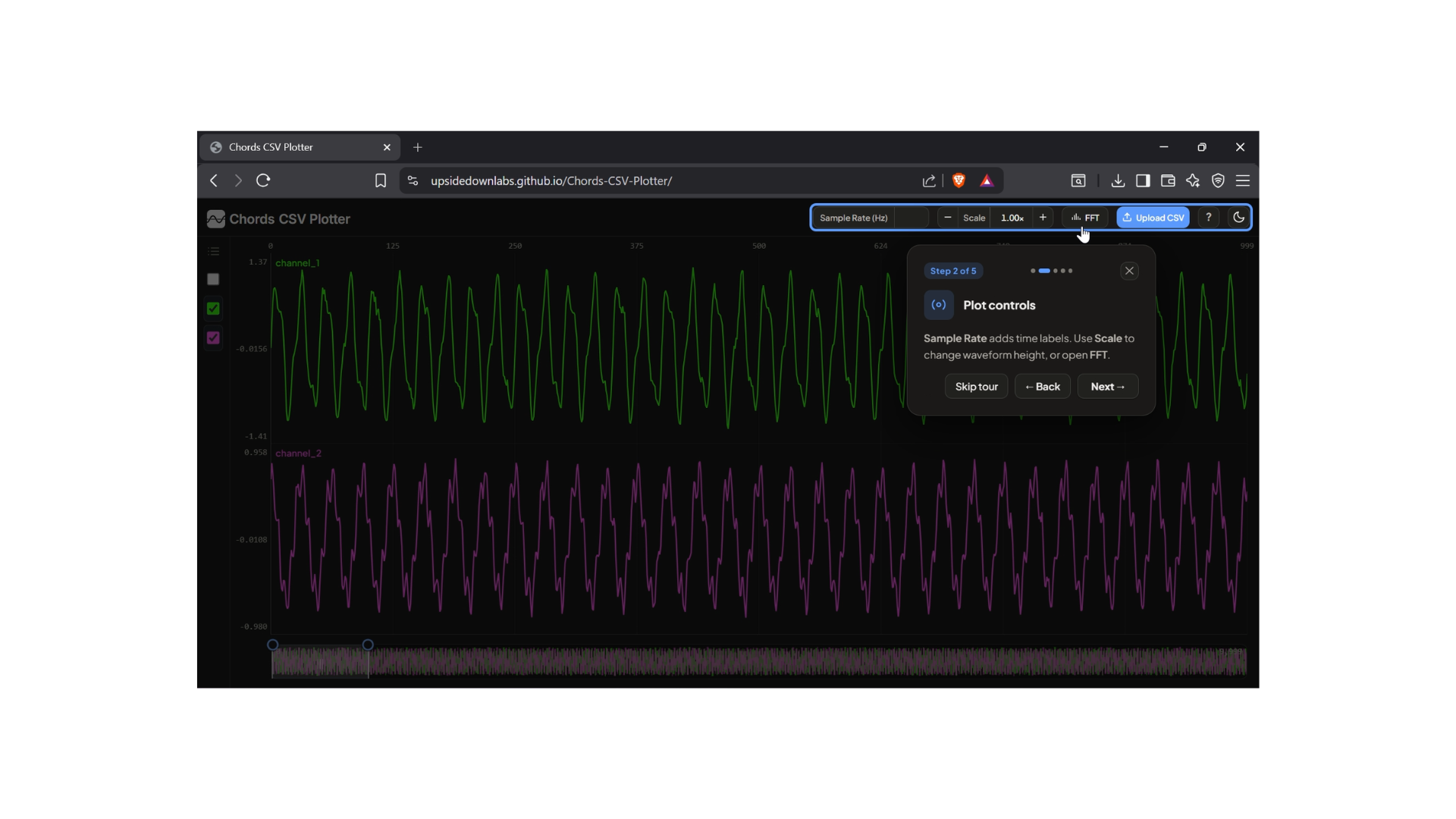1456x819 pixels.
Task: Click the VPN shield icon
Action: 1218,180
